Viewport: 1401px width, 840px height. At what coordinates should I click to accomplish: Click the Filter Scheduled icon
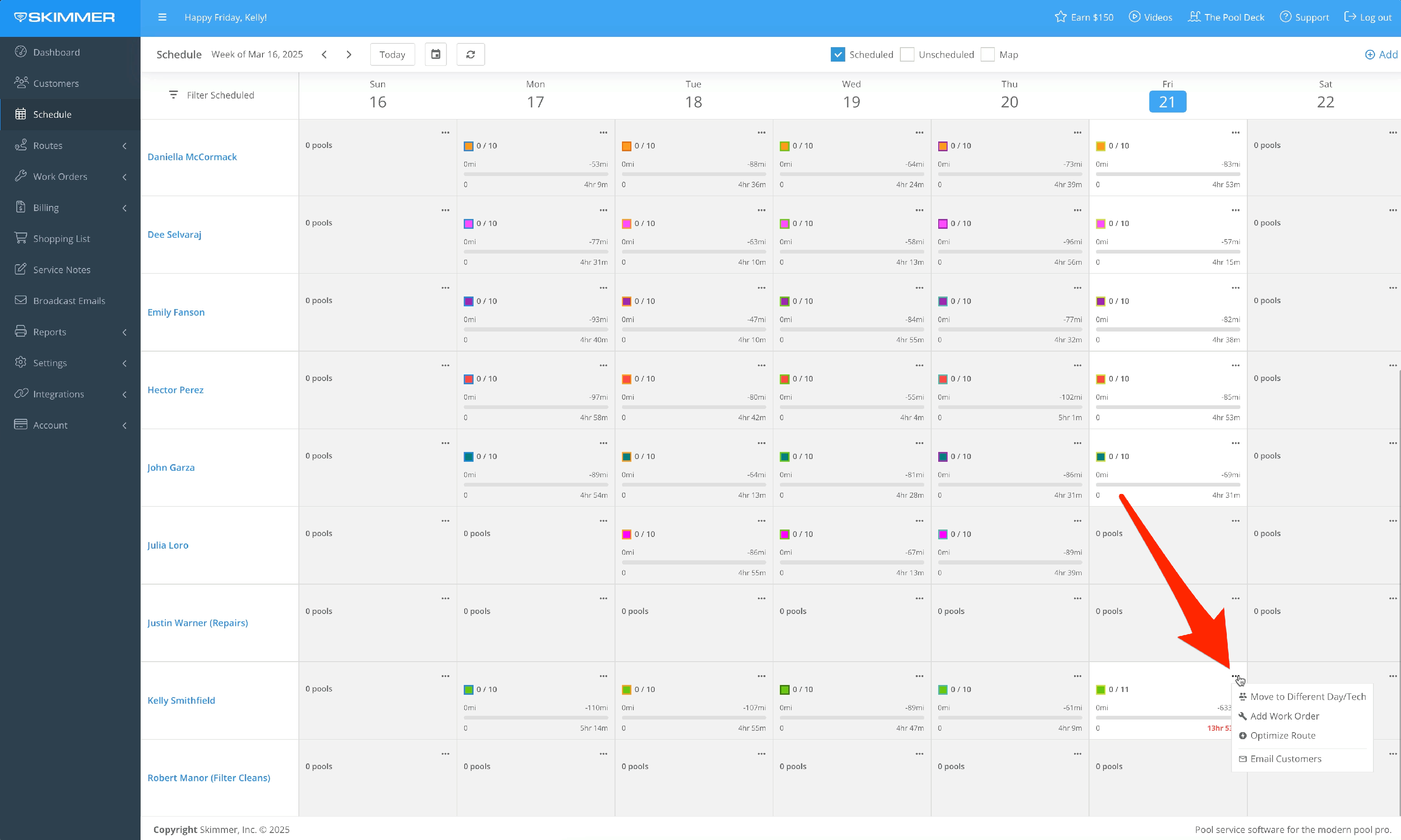pos(173,94)
